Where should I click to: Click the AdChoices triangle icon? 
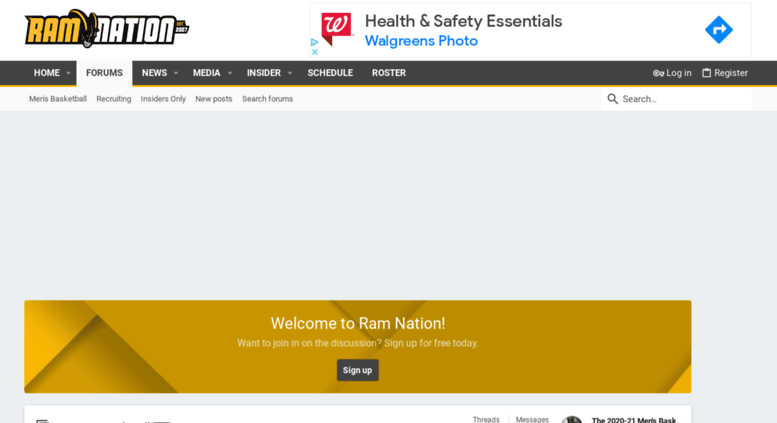pos(314,43)
